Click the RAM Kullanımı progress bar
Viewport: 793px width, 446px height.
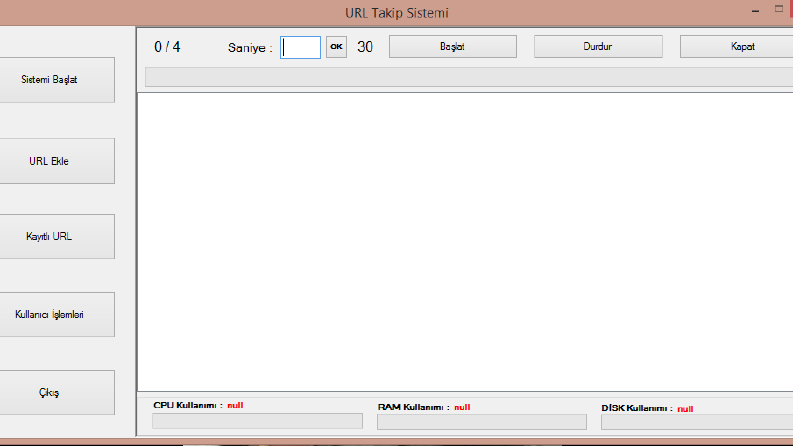[482, 422]
